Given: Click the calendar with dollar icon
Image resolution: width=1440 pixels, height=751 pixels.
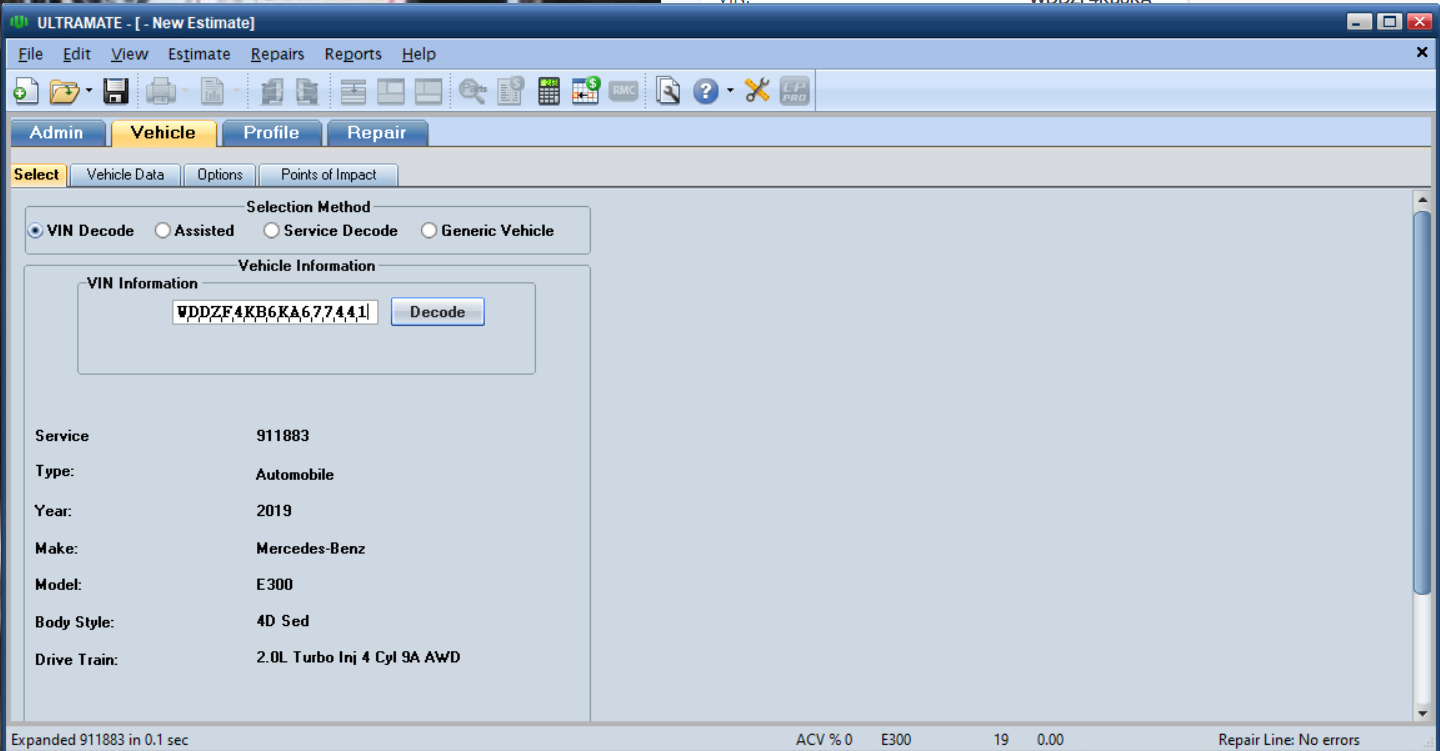Looking at the screenshot, I should coord(586,91).
